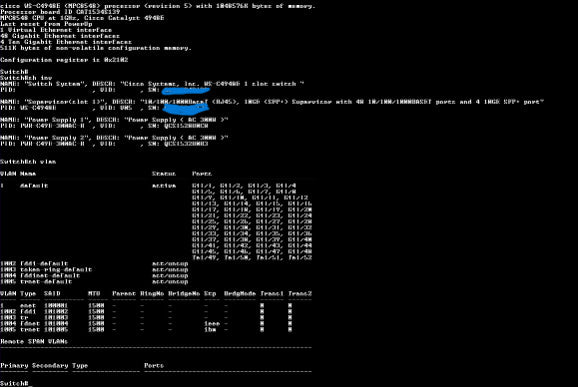This screenshot has height=387, width=578.
Task: Click the 'Switch#sh vlan' command line
Action: [x=28, y=162]
